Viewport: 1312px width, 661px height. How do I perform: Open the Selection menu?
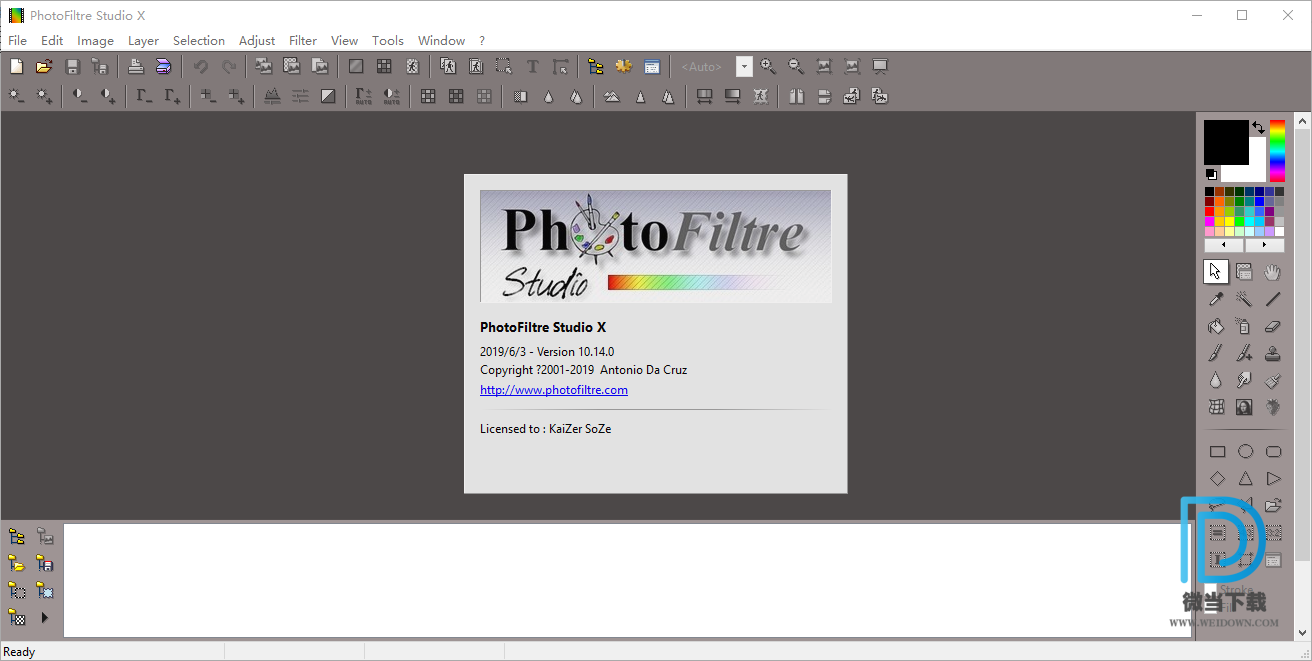[x=199, y=41]
